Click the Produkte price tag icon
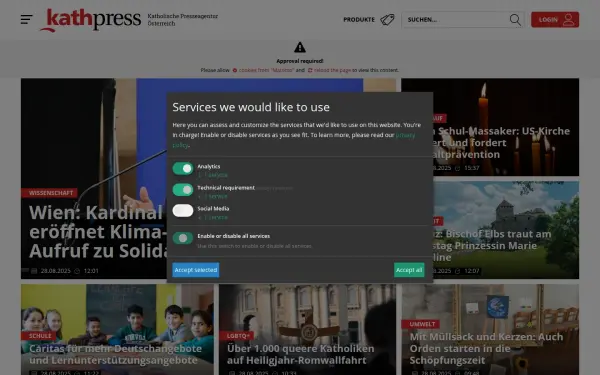 387,20
